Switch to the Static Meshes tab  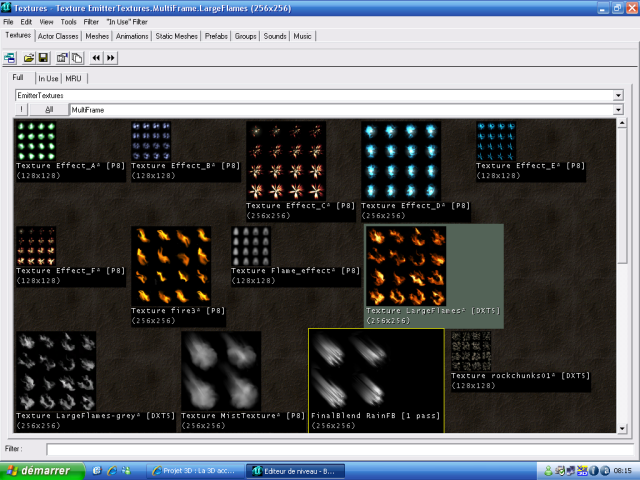176,36
